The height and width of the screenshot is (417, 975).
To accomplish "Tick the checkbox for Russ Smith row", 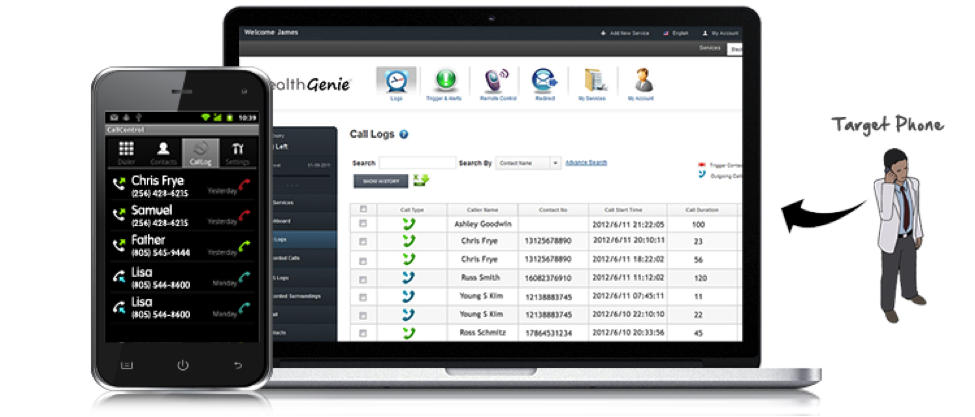I will [x=363, y=278].
